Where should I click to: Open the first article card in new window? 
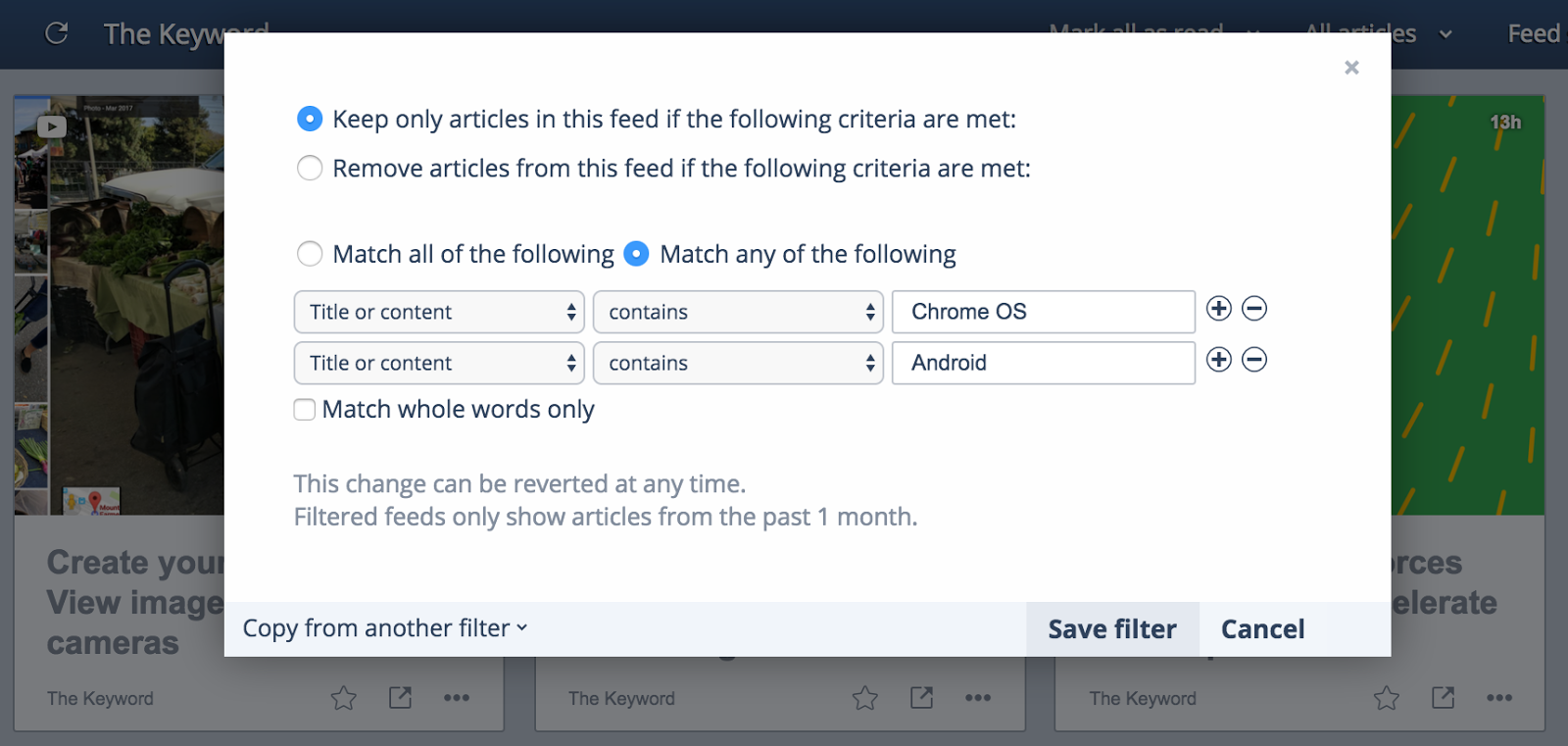click(x=400, y=698)
